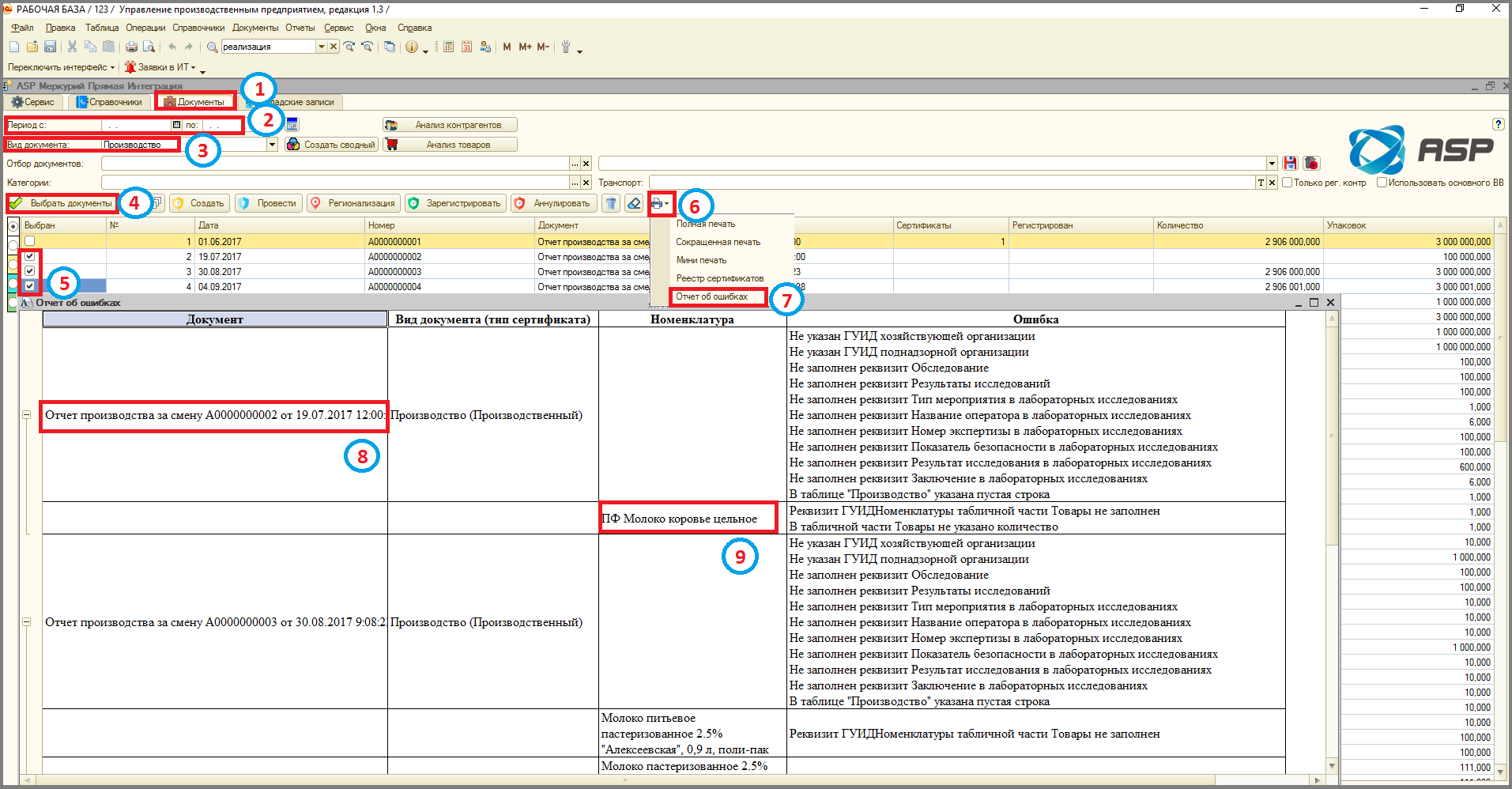Uncheck the checkbox for document 19.07.2017
Image resolution: width=1512 pixels, height=789 pixels.
[x=29, y=256]
